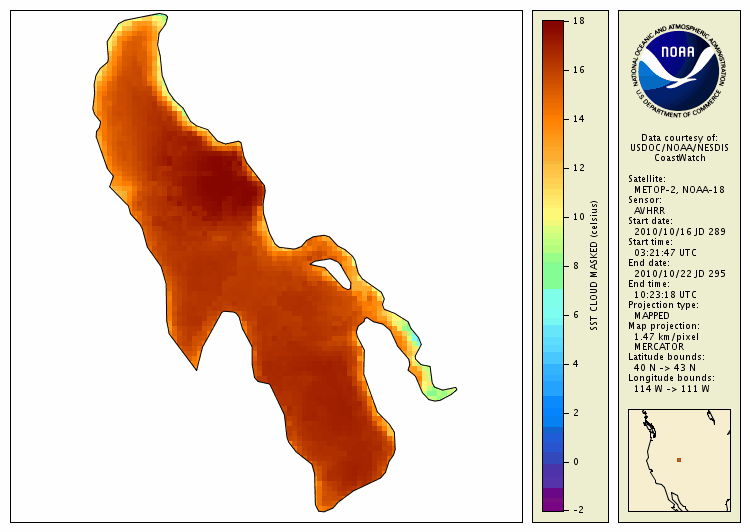750x532 pixels.
Task: Click the MERCATOR value
Action: pyautogui.click(x=659, y=346)
